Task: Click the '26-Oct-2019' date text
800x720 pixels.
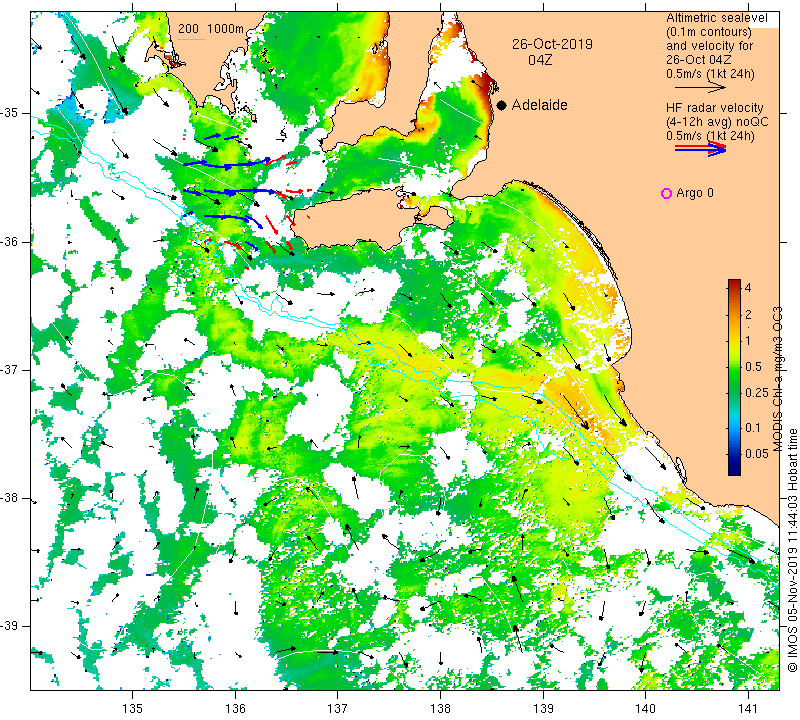Action: click(553, 44)
